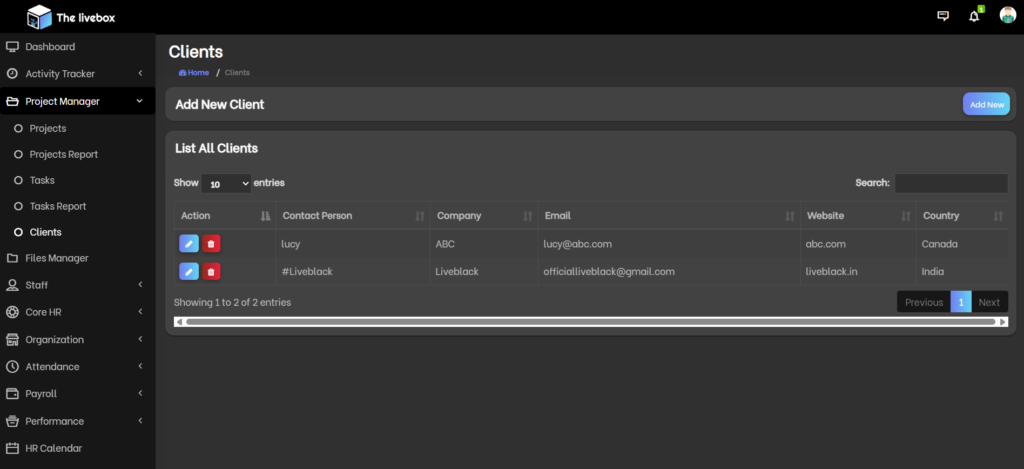Open the notifications bell icon
Image resolution: width=1024 pixels, height=469 pixels.
click(974, 16)
